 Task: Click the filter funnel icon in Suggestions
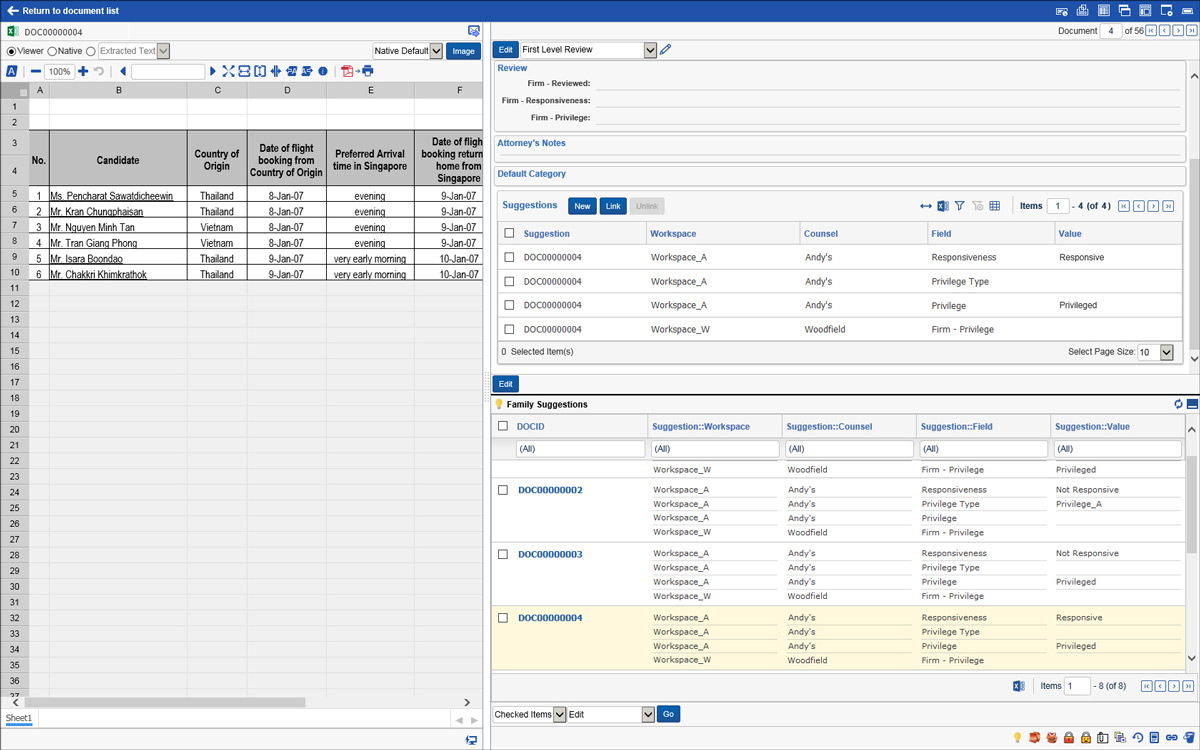[959, 206]
